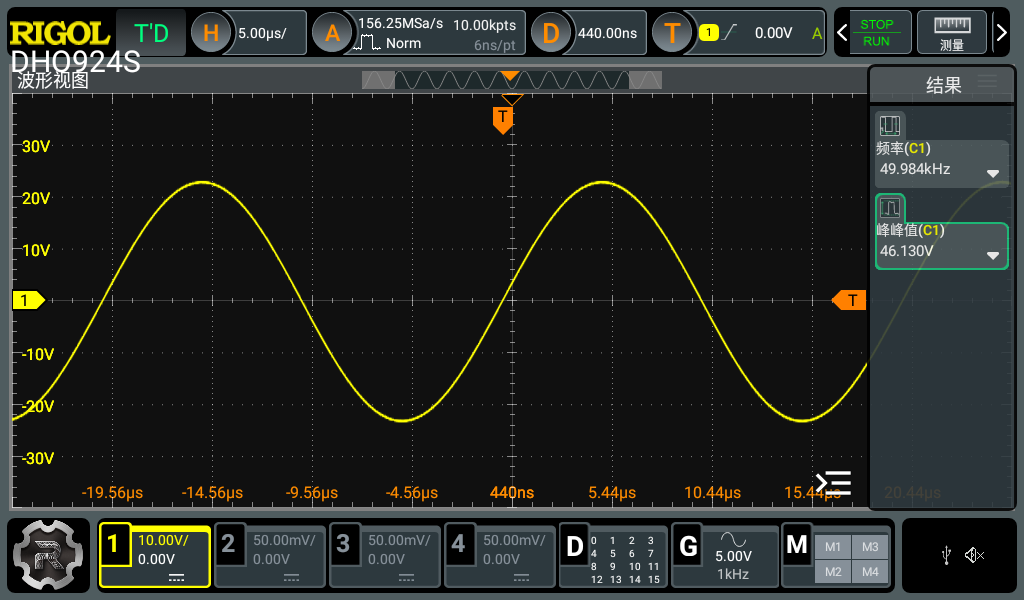Expand the peak-to-peak (C1) result dropdown

click(993, 255)
